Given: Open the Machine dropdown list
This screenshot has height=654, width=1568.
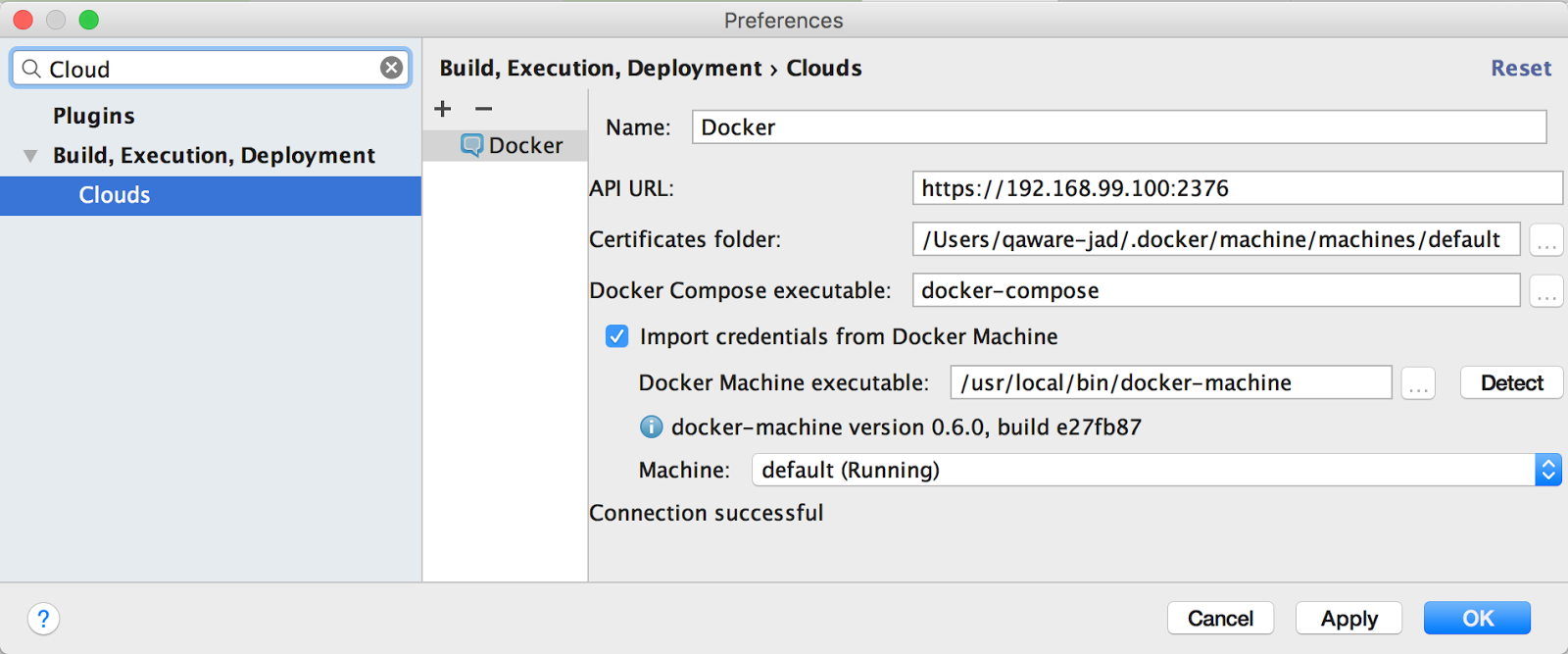Looking at the screenshot, I should point(1547,471).
